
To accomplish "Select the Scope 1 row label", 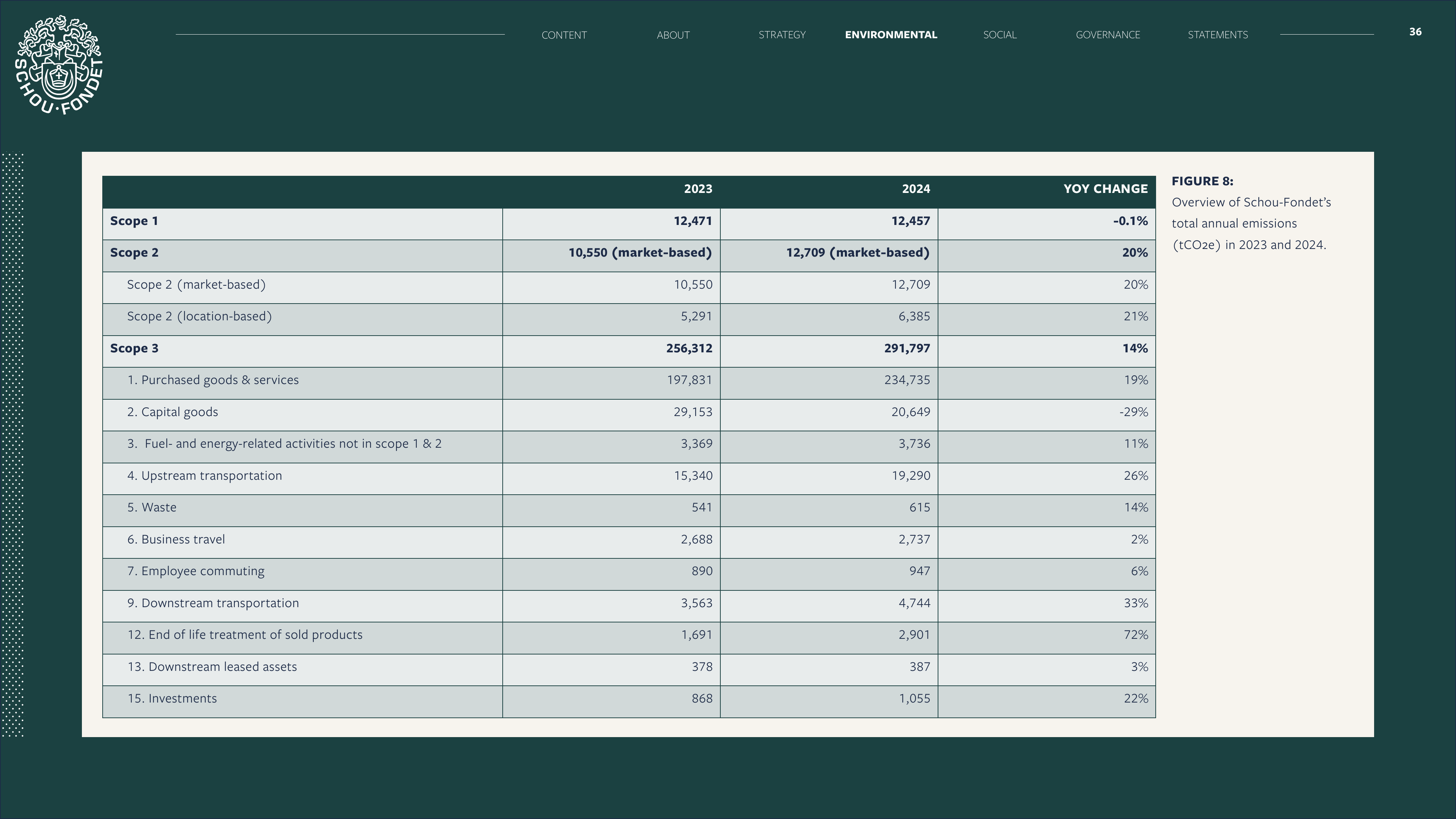I will pos(134,221).
